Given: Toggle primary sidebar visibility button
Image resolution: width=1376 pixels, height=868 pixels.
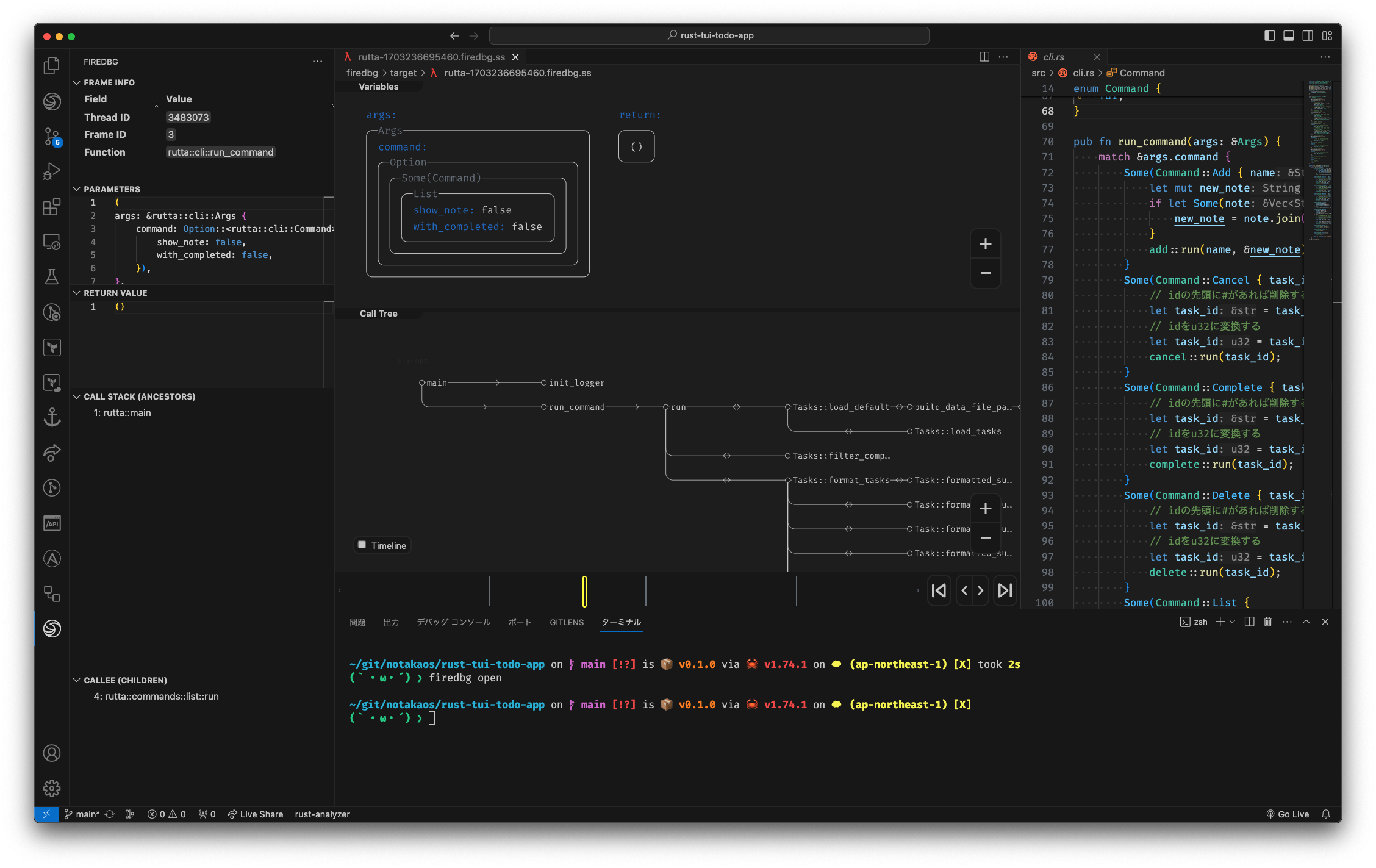Looking at the screenshot, I should point(1269,35).
